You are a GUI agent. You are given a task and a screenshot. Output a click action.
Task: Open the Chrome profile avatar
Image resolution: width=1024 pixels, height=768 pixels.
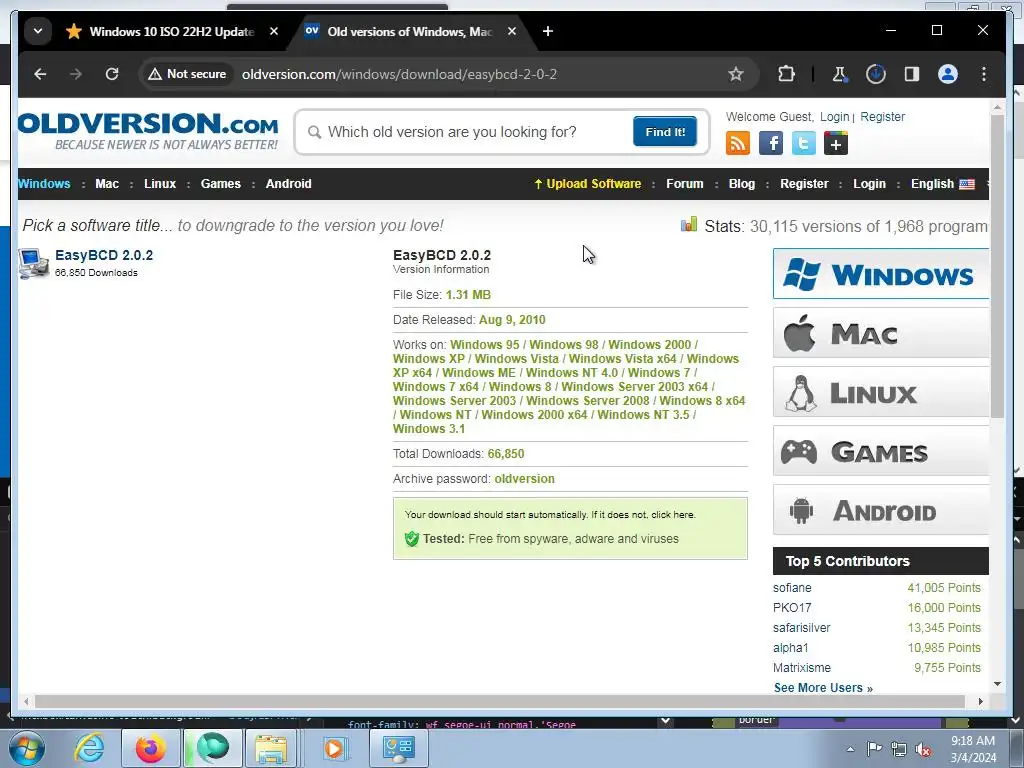[x=948, y=74]
